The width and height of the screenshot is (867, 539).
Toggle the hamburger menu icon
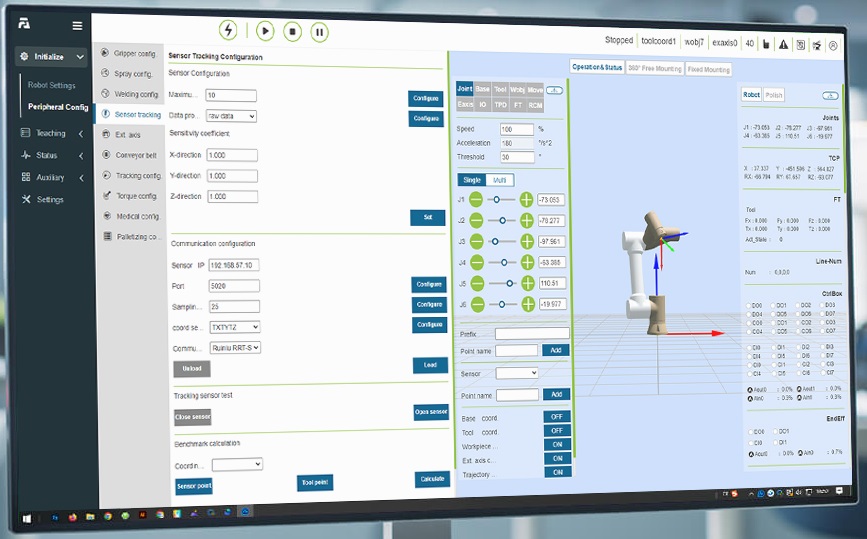pyautogui.click(x=77, y=25)
